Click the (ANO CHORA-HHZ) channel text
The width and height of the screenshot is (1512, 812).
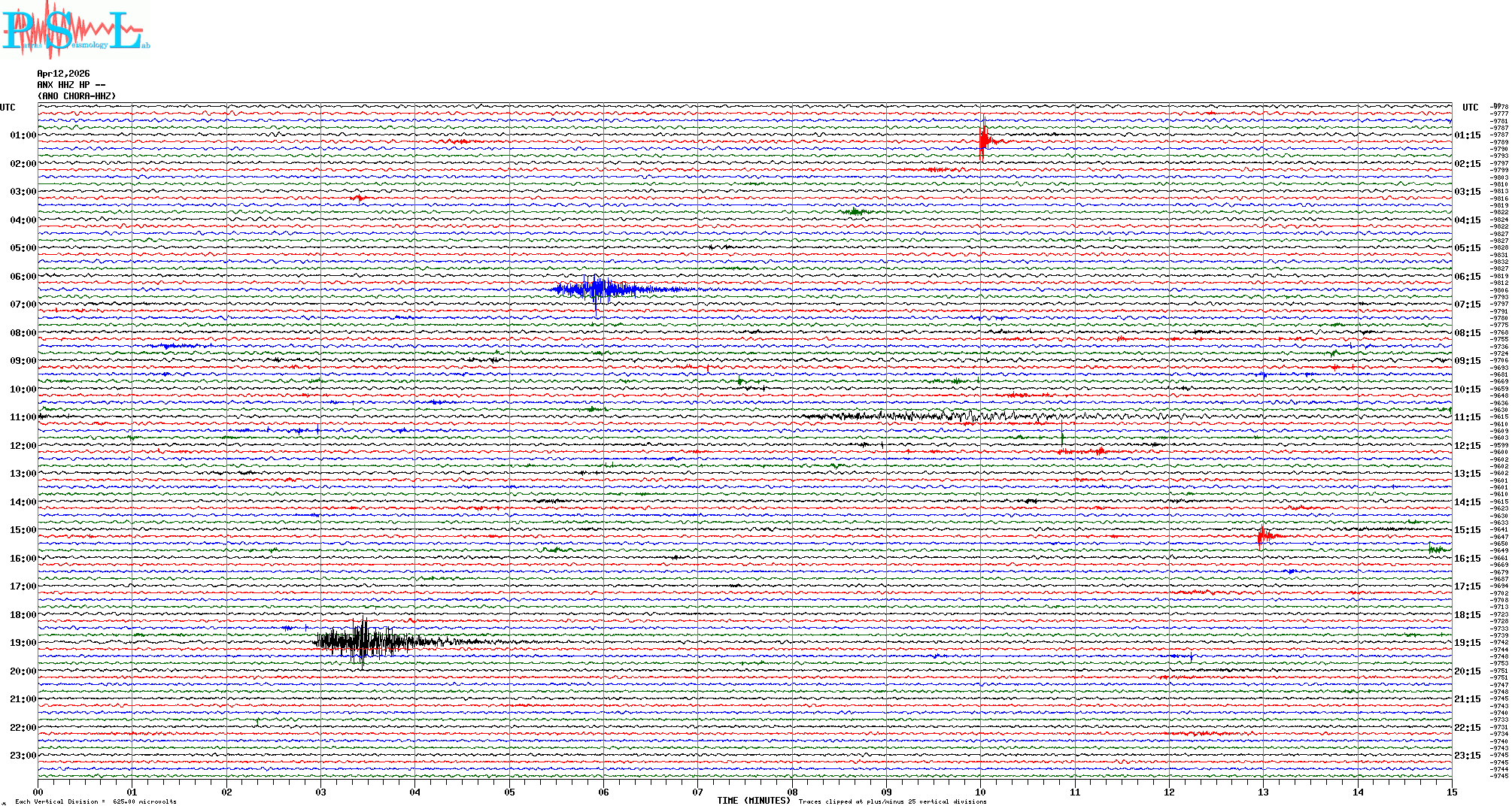[x=77, y=96]
